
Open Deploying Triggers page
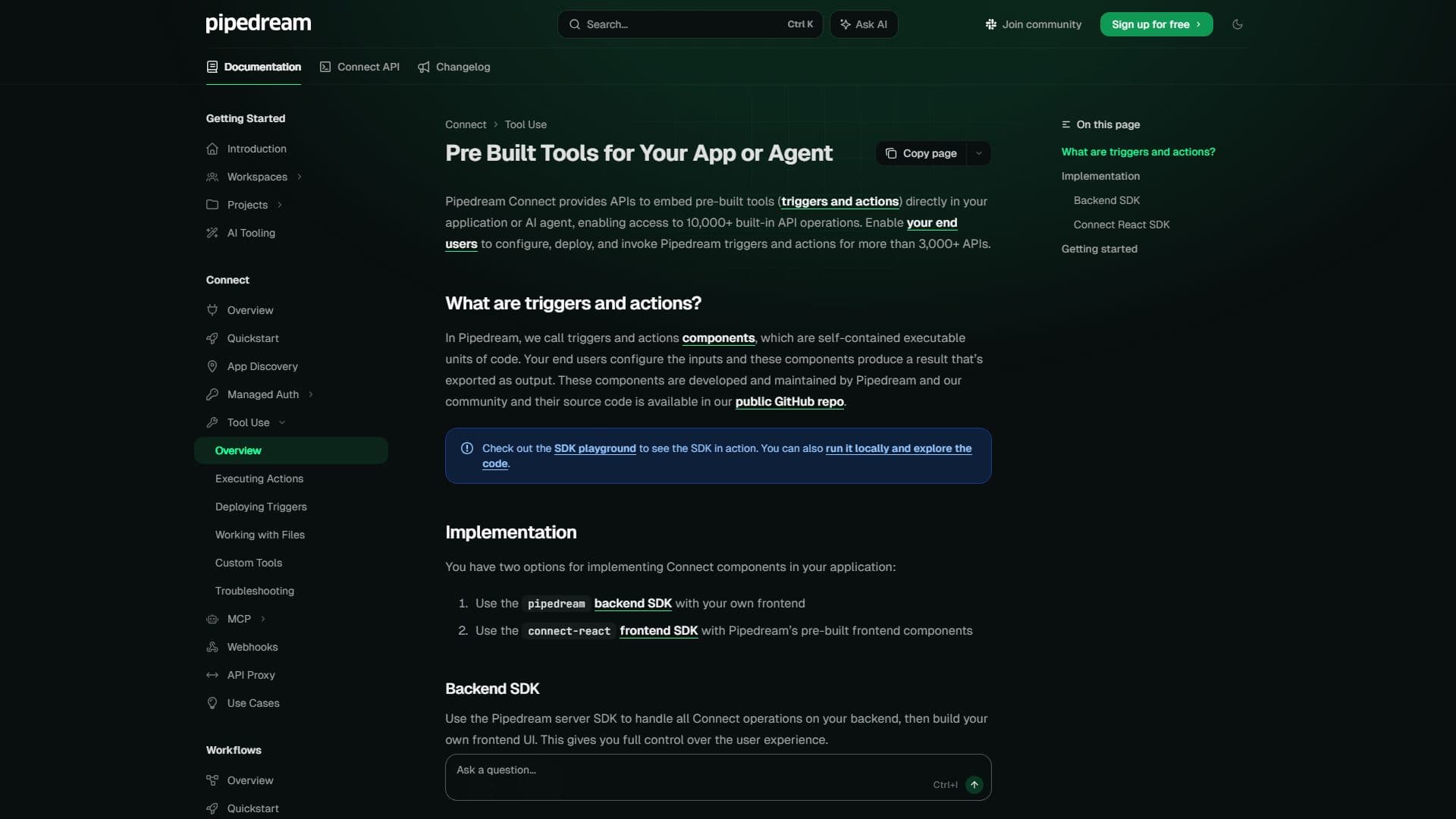point(261,507)
